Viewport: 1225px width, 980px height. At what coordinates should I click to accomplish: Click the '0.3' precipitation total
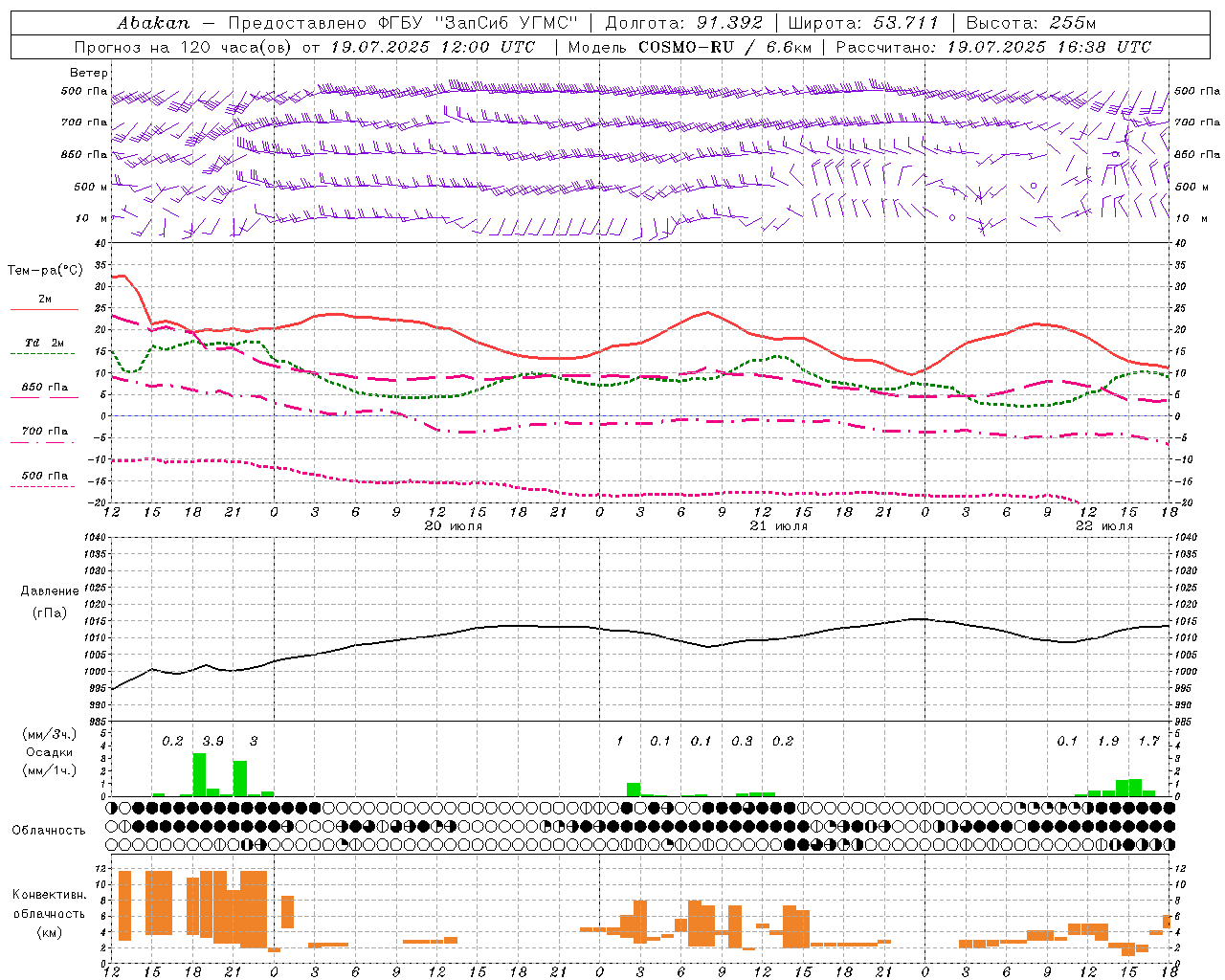coord(742,741)
